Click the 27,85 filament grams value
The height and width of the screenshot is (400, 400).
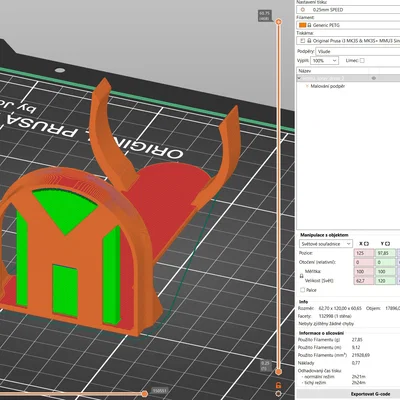357,340
